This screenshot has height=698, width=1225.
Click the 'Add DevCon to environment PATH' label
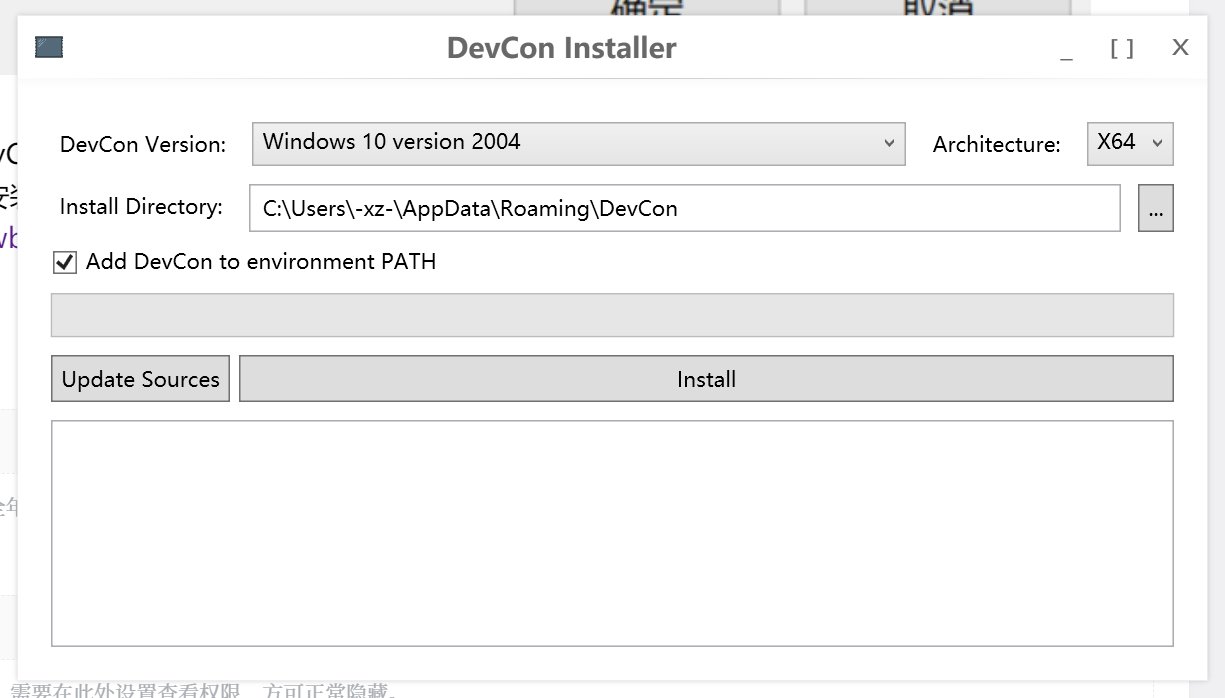coord(261,262)
